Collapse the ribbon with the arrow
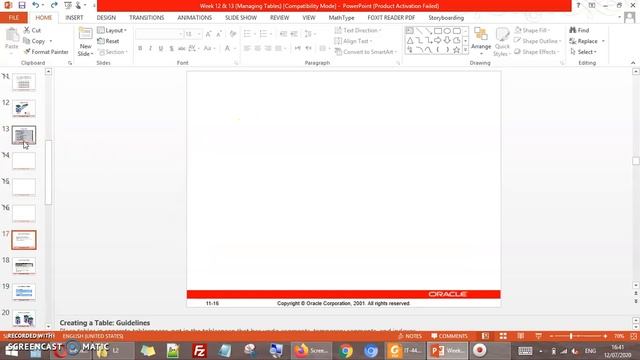 [633, 62]
